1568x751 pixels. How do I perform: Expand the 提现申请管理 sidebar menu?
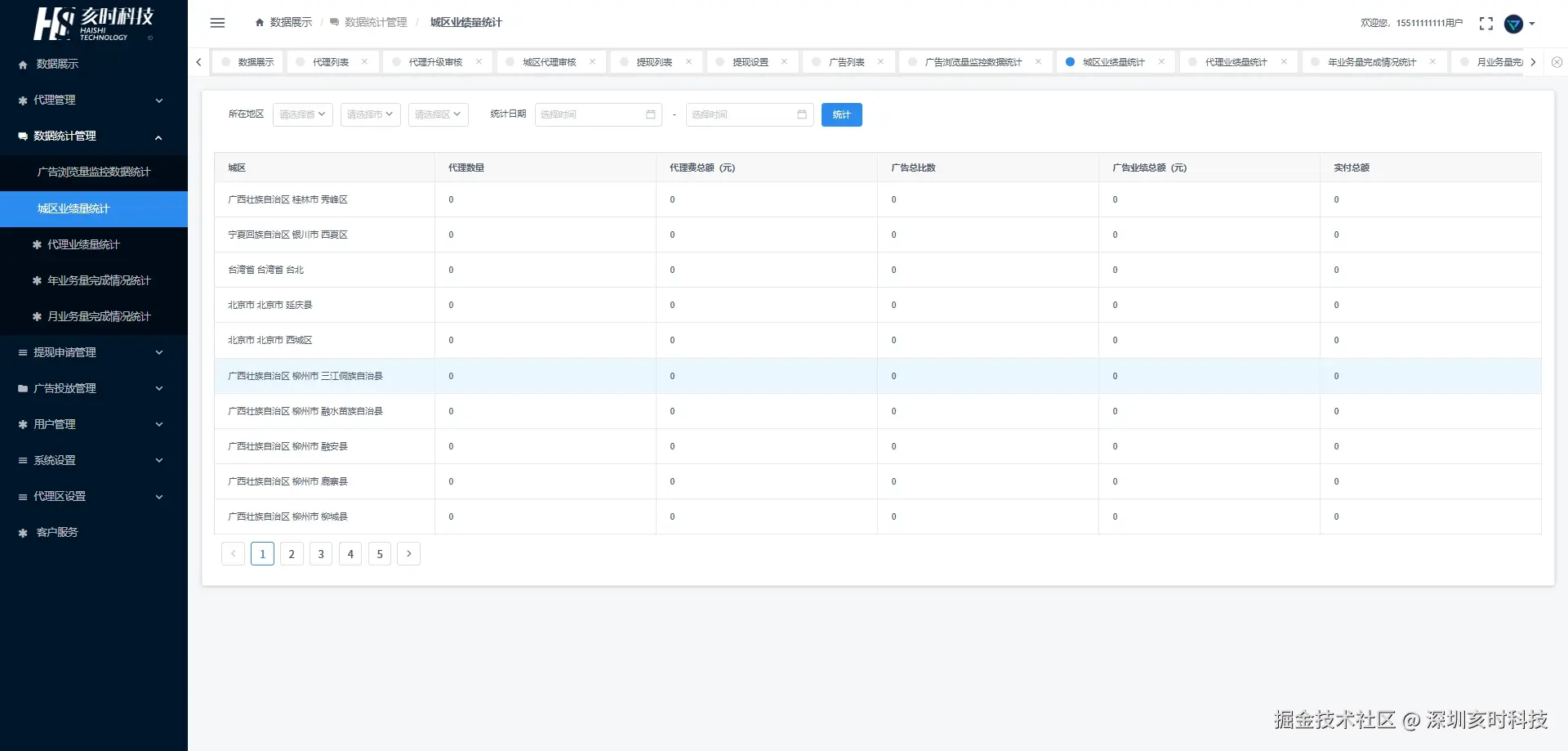94,352
